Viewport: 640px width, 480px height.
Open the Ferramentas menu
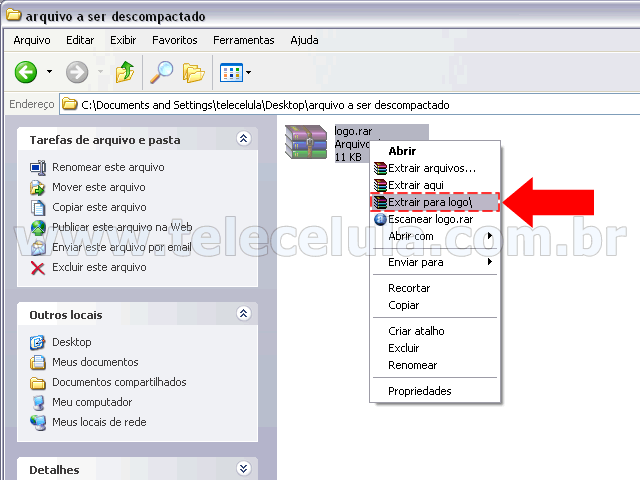coord(244,40)
